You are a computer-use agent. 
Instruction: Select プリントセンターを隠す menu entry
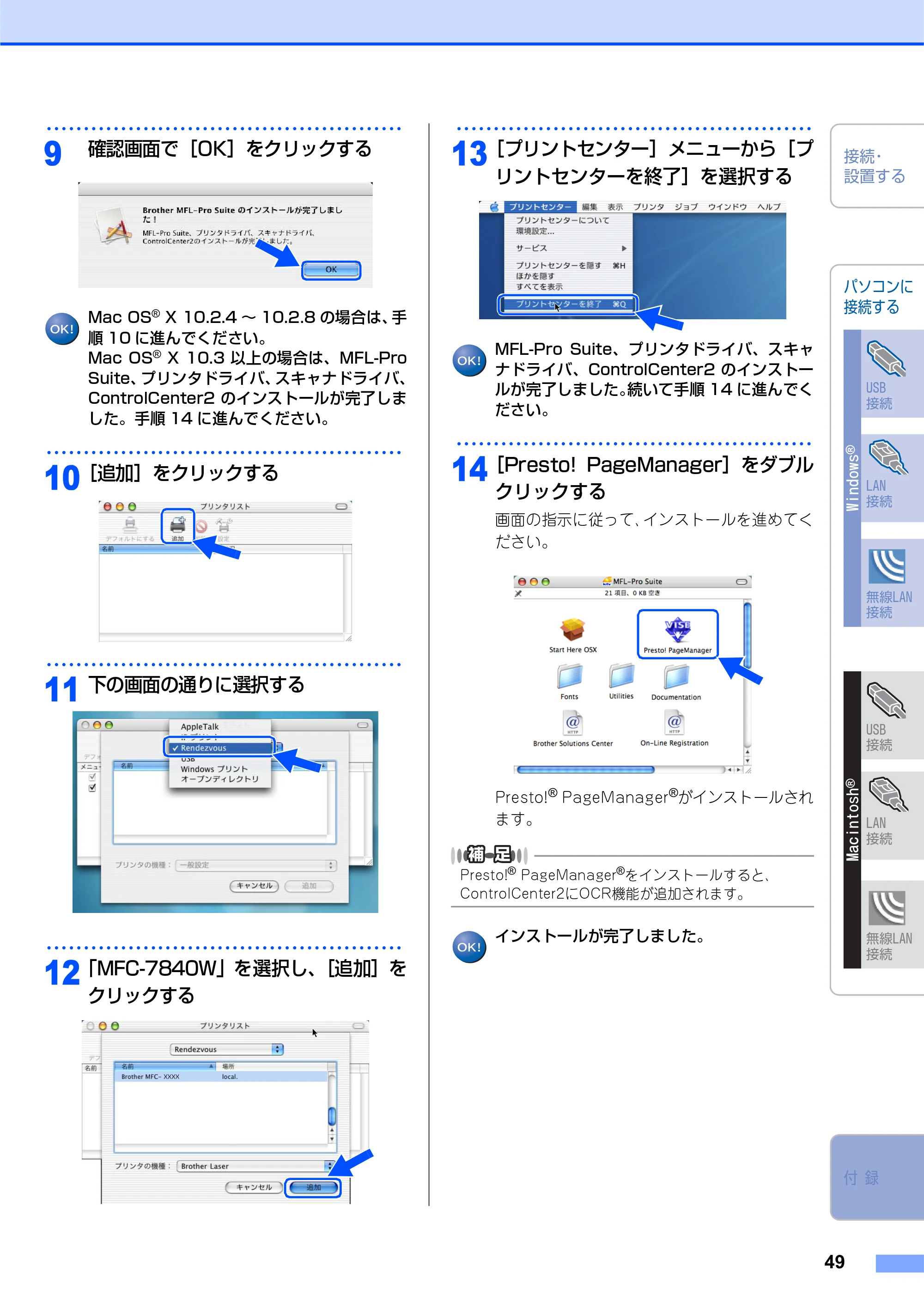click(x=568, y=266)
